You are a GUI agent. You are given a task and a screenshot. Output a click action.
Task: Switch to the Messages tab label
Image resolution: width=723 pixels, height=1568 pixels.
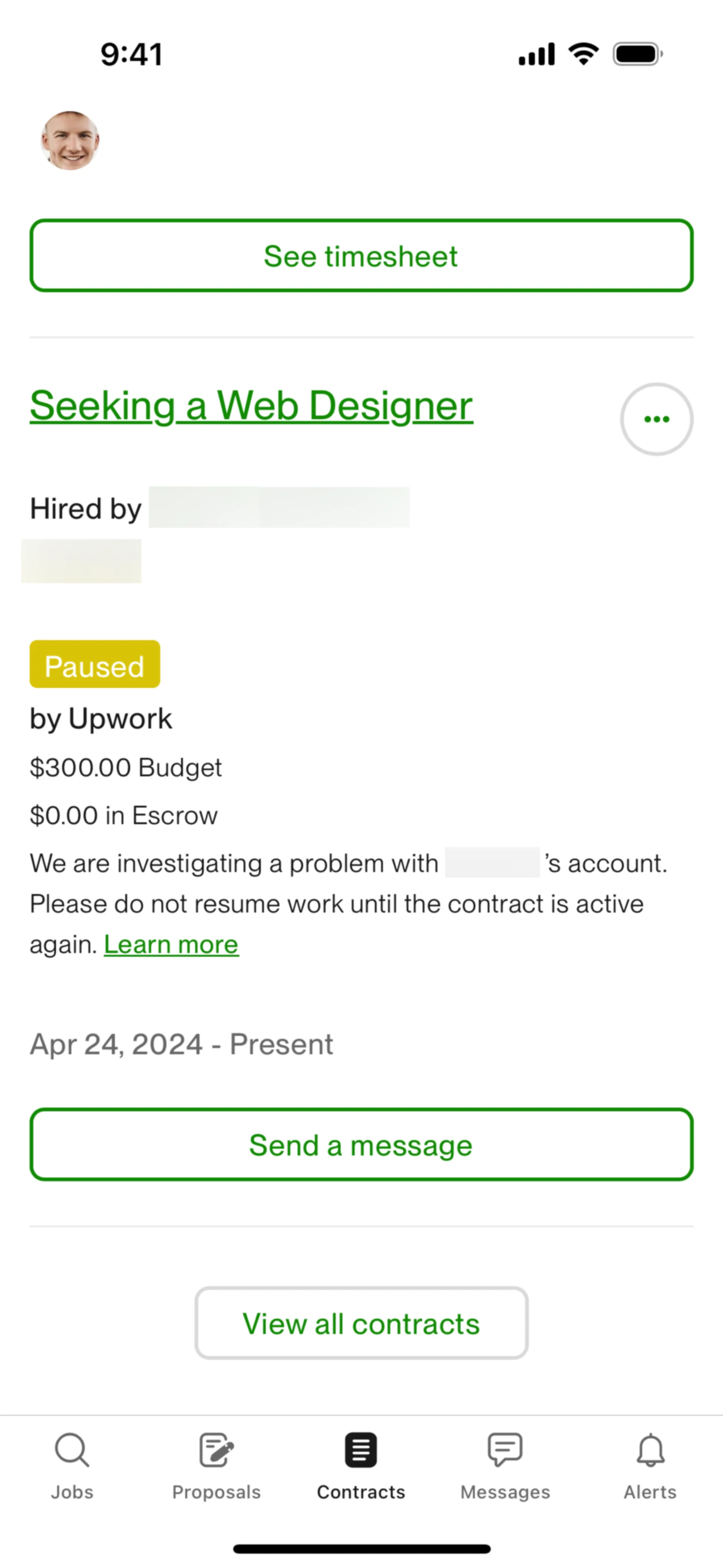[505, 1493]
